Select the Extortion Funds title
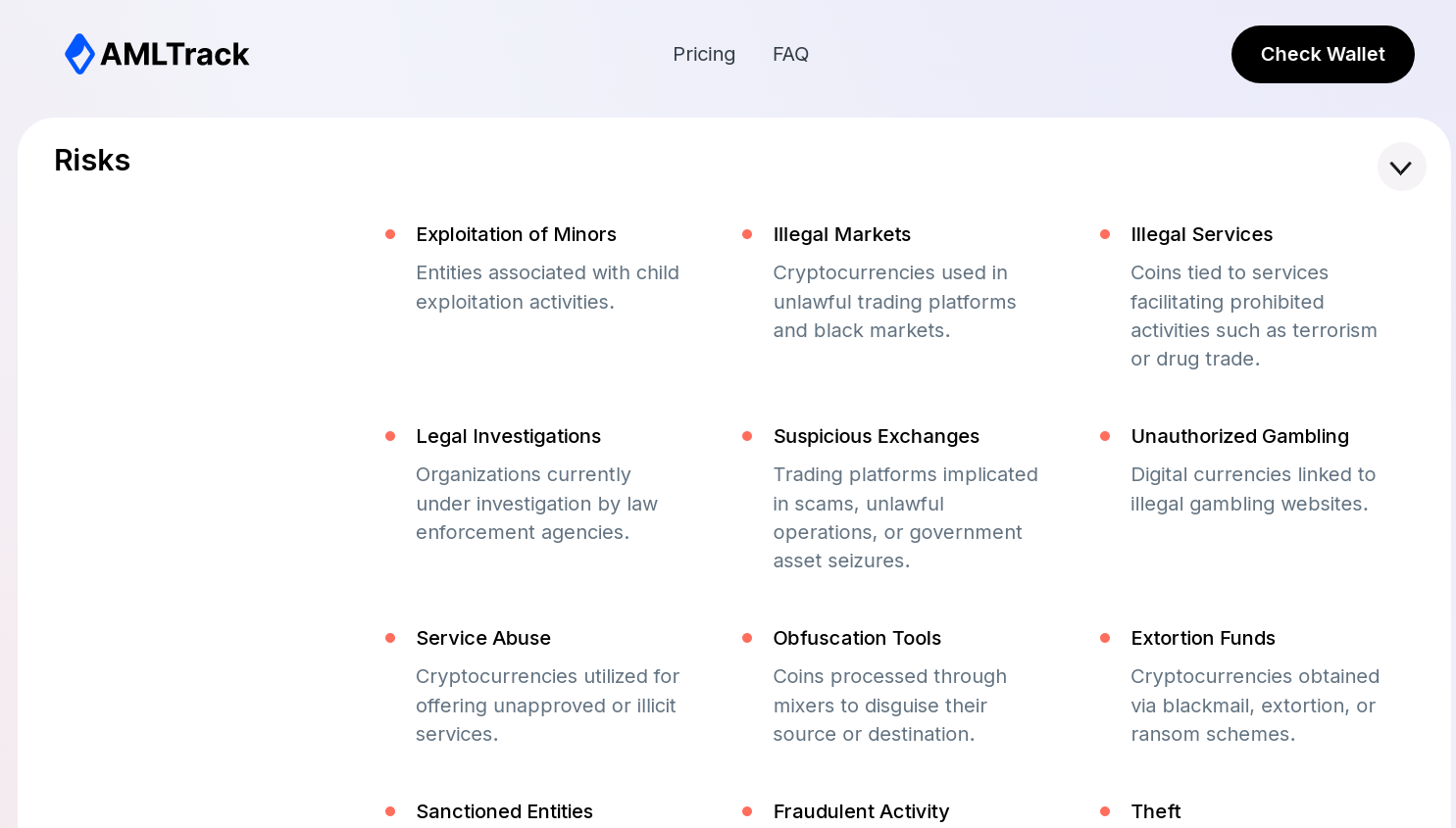Image resolution: width=1456 pixels, height=828 pixels. pyautogui.click(x=1203, y=638)
